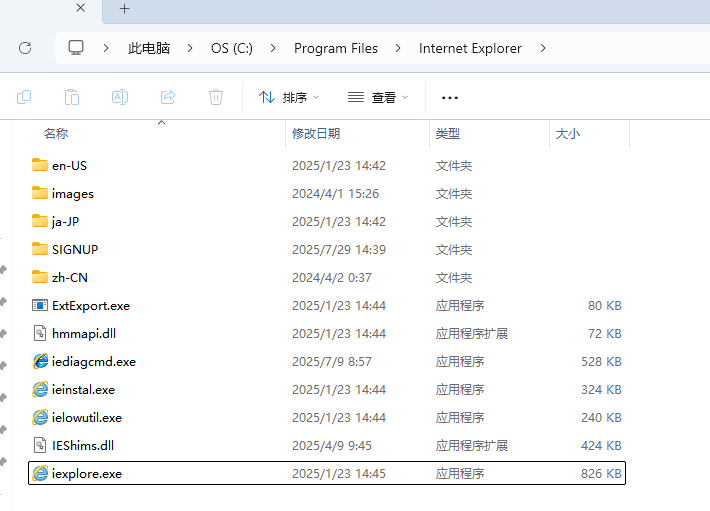Select file name iexplore.exe
Screen dimensions: 710x511
tap(87, 474)
